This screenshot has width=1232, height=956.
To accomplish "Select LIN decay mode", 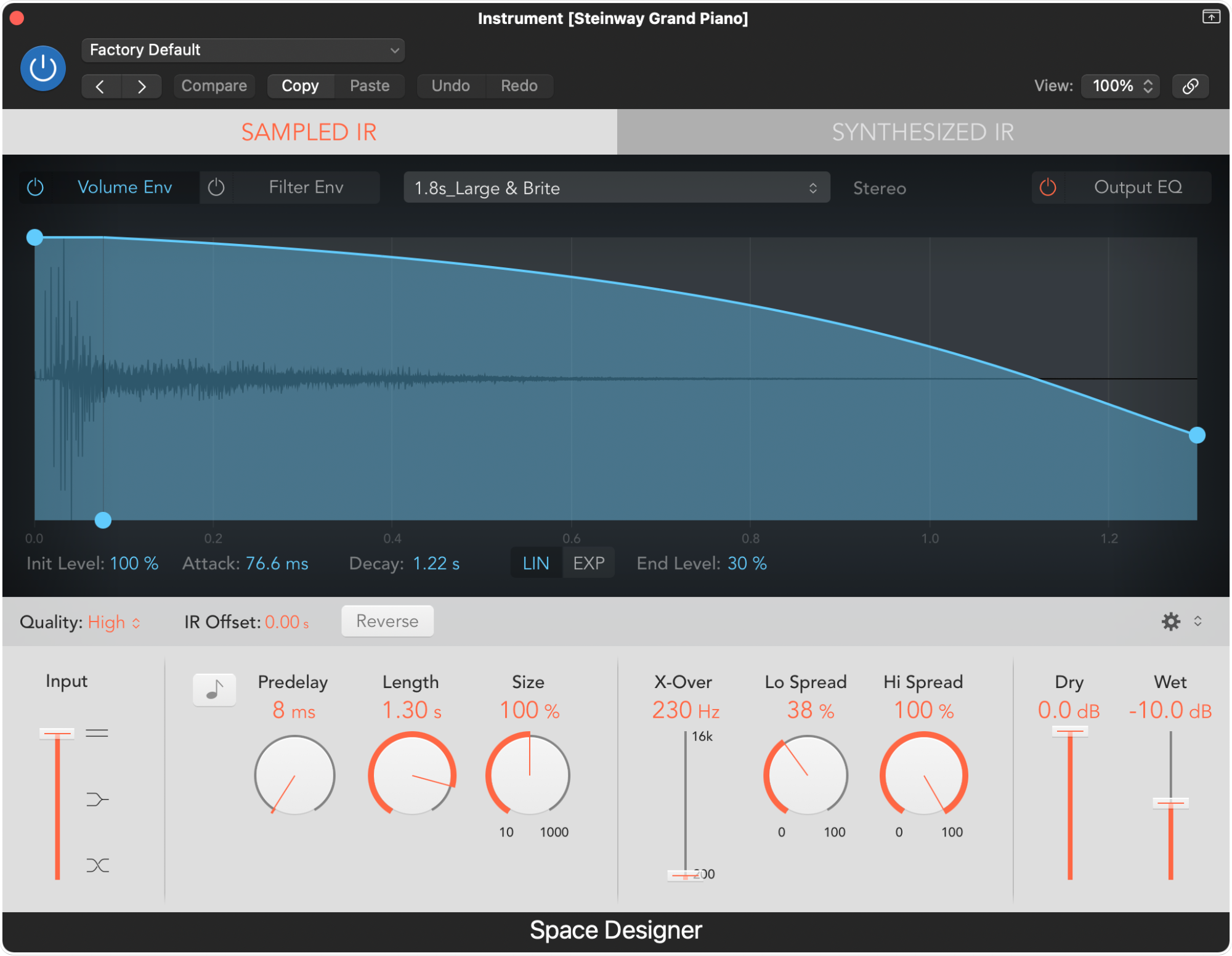I will [536, 563].
